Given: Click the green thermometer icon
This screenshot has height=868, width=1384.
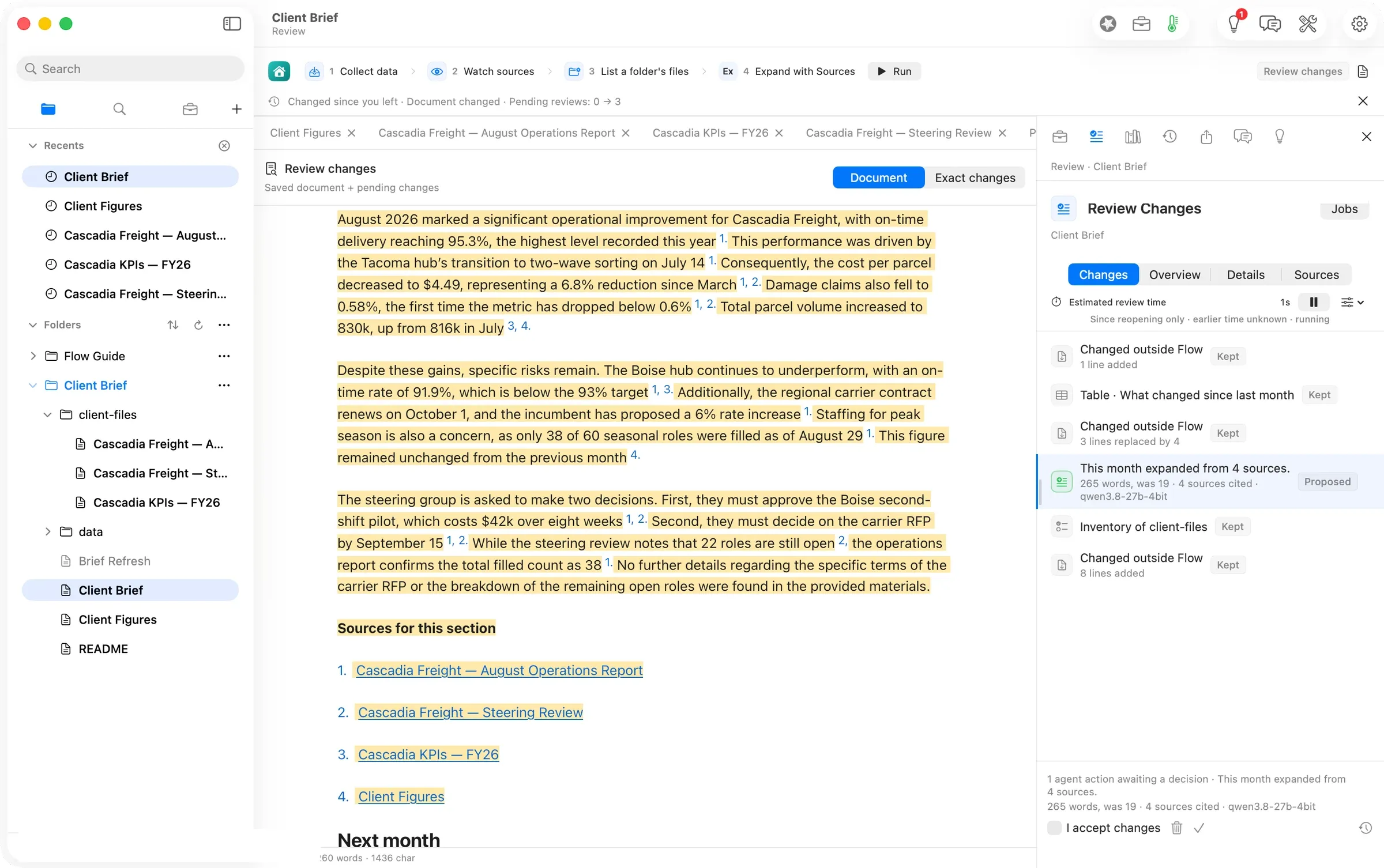Looking at the screenshot, I should pos(1172,24).
